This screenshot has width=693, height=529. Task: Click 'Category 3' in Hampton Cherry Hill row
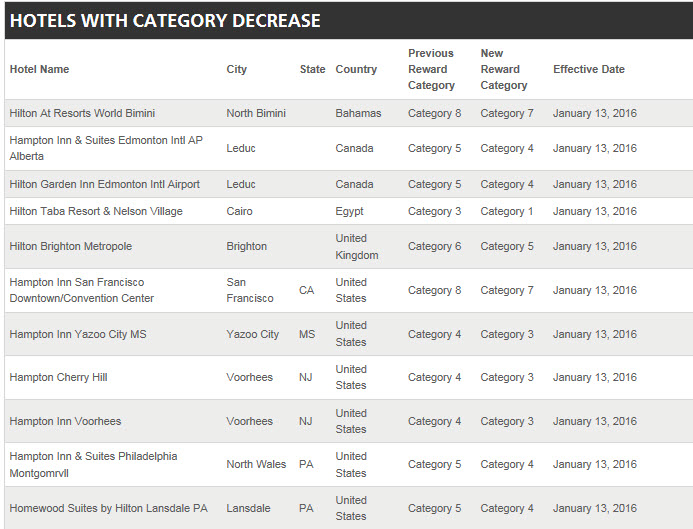click(x=507, y=377)
